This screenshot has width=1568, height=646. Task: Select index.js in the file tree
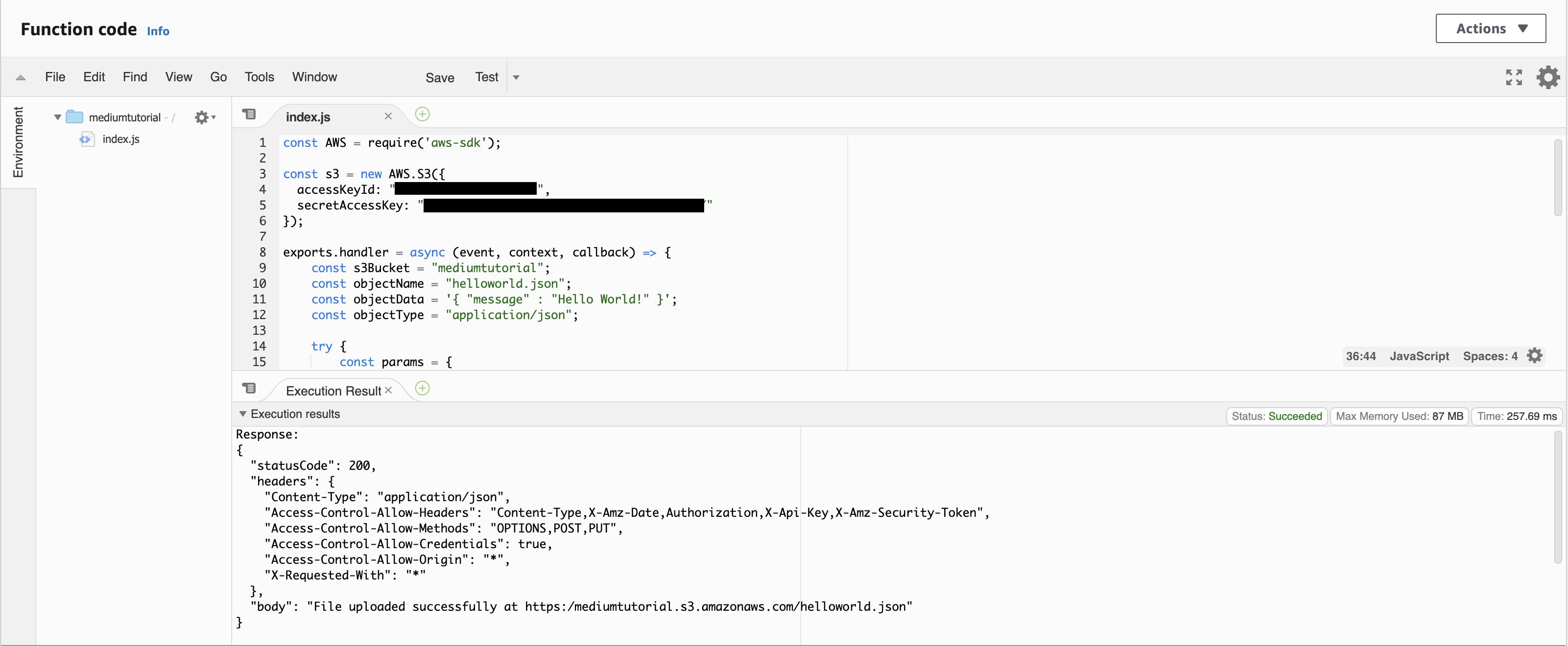click(x=120, y=139)
